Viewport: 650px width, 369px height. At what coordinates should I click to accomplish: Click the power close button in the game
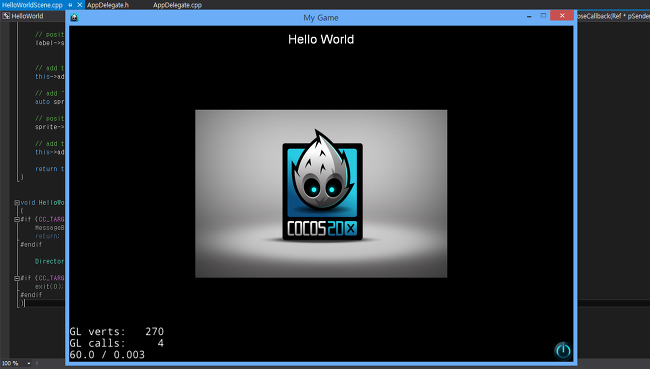(563, 350)
